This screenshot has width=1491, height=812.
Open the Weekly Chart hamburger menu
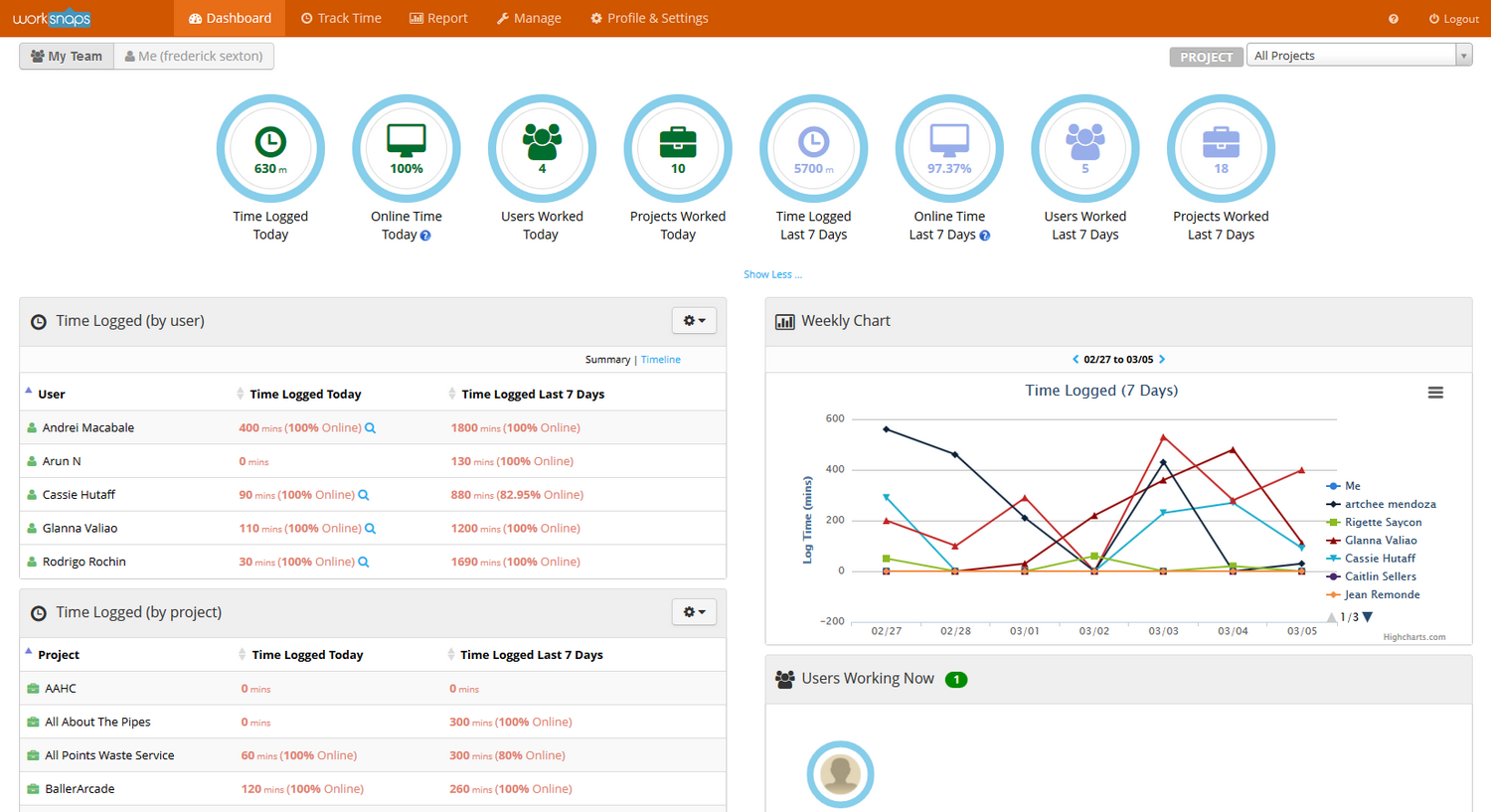click(x=1434, y=393)
